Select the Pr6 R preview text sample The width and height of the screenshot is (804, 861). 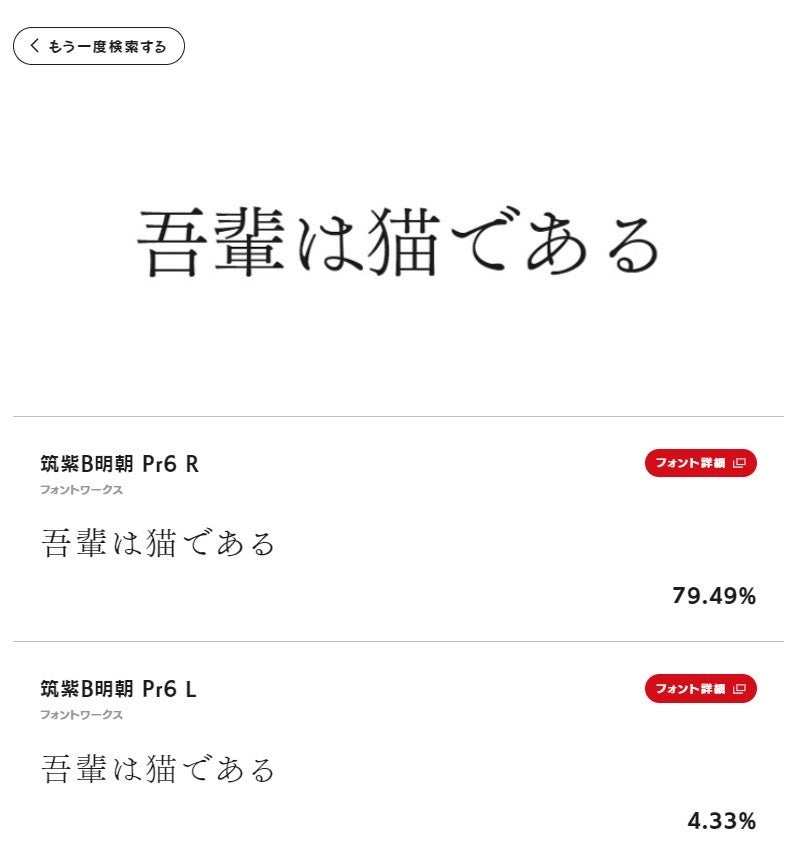158,544
